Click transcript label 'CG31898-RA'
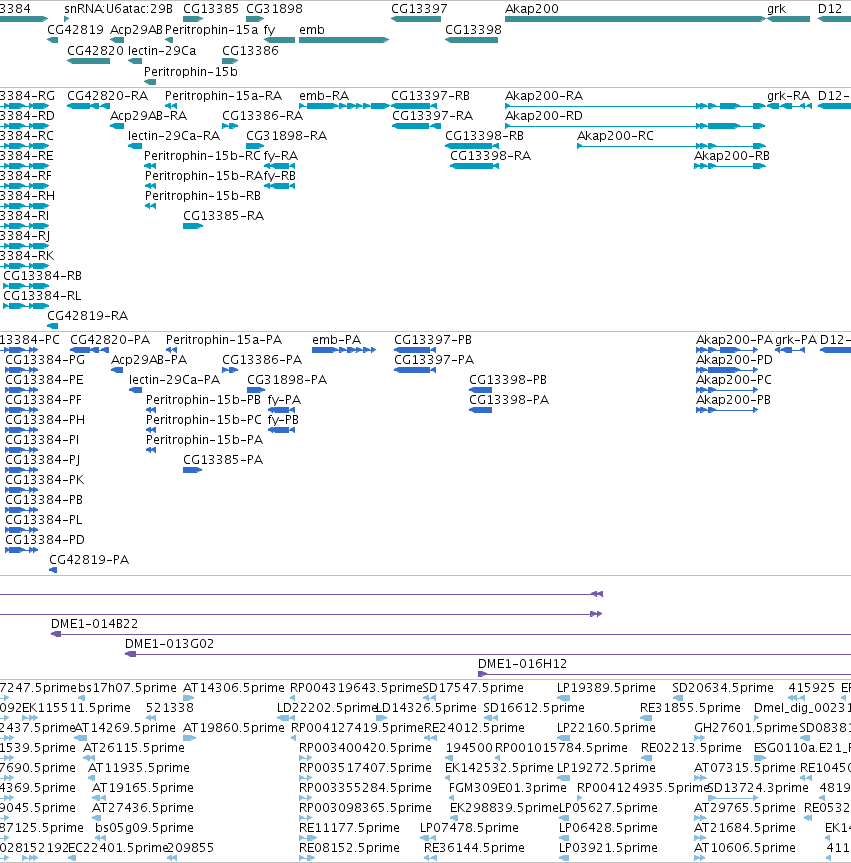 pos(286,136)
